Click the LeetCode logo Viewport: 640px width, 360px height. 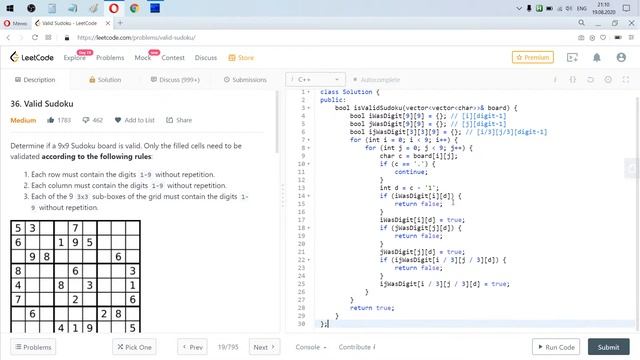coord(31,58)
